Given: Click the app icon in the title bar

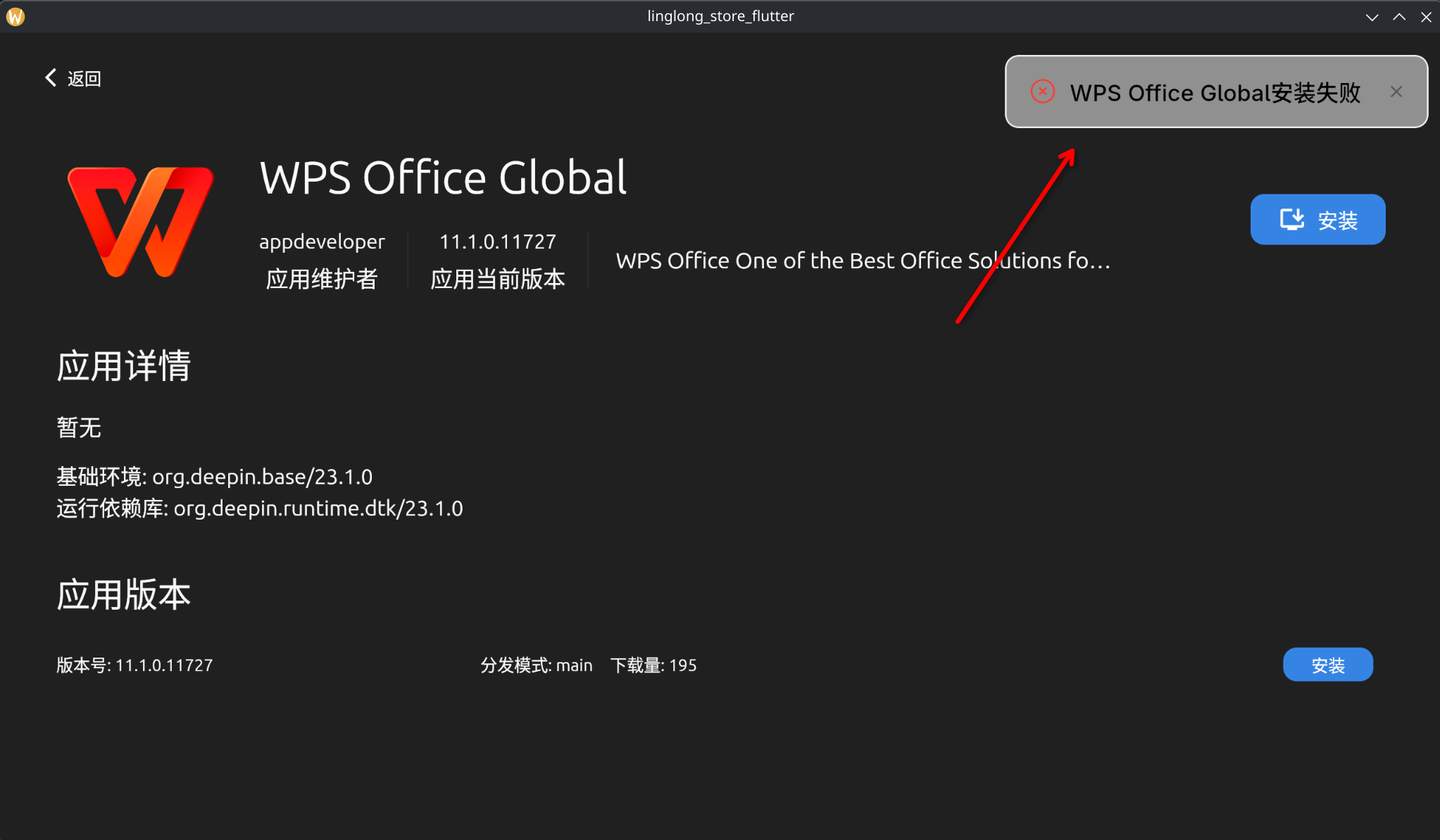Looking at the screenshot, I should point(15,15).
